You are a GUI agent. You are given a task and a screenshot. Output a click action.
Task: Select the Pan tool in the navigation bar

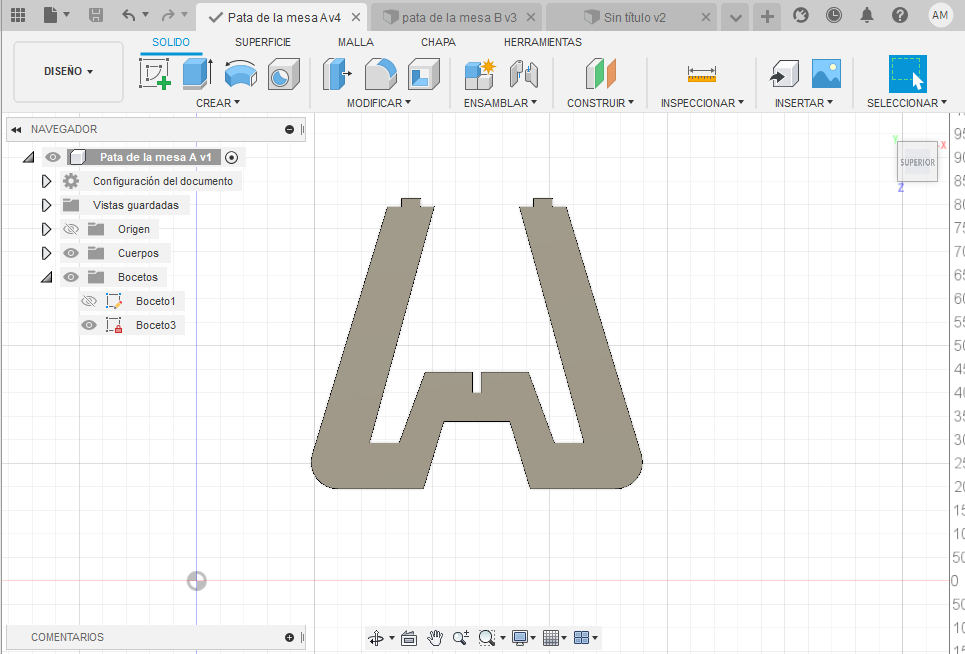click(435, 637)
